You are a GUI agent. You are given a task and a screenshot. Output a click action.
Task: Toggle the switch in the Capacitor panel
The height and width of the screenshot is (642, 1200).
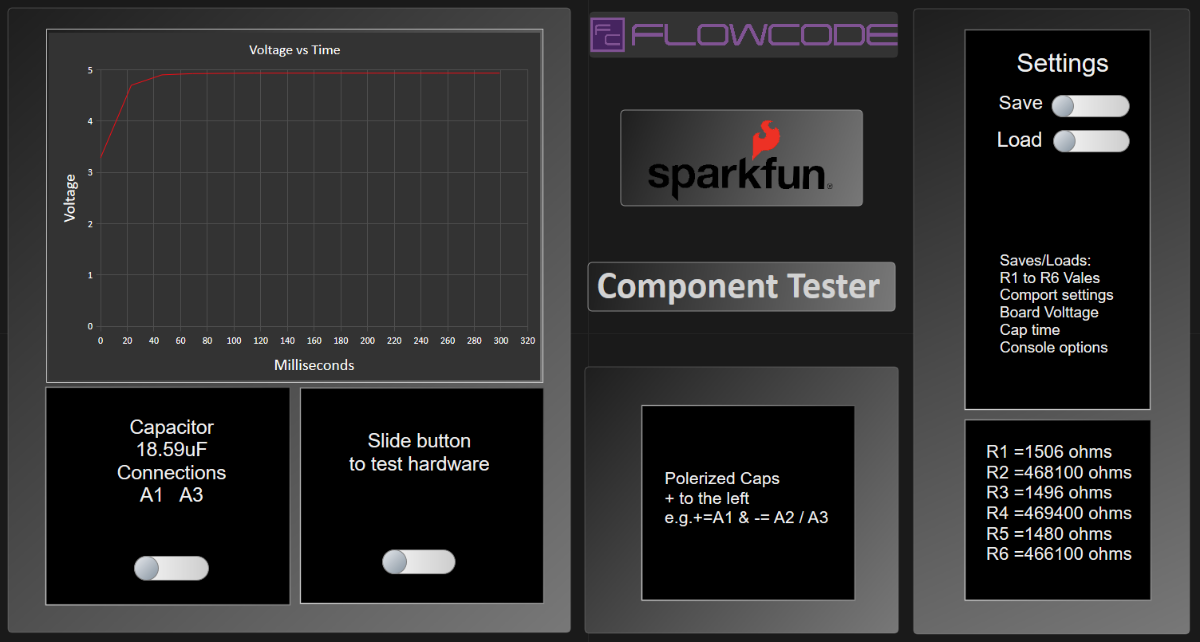pyautogui.click(x=170, y=567)
